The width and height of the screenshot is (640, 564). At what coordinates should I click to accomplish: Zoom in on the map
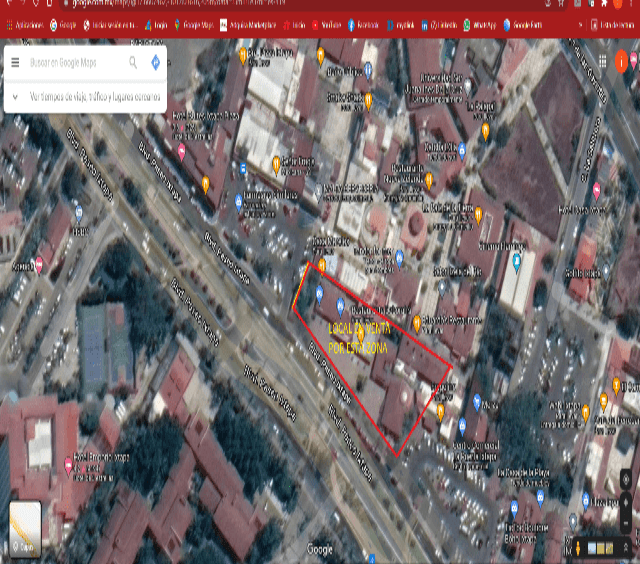pyautogui.click(x=625, y=503)
